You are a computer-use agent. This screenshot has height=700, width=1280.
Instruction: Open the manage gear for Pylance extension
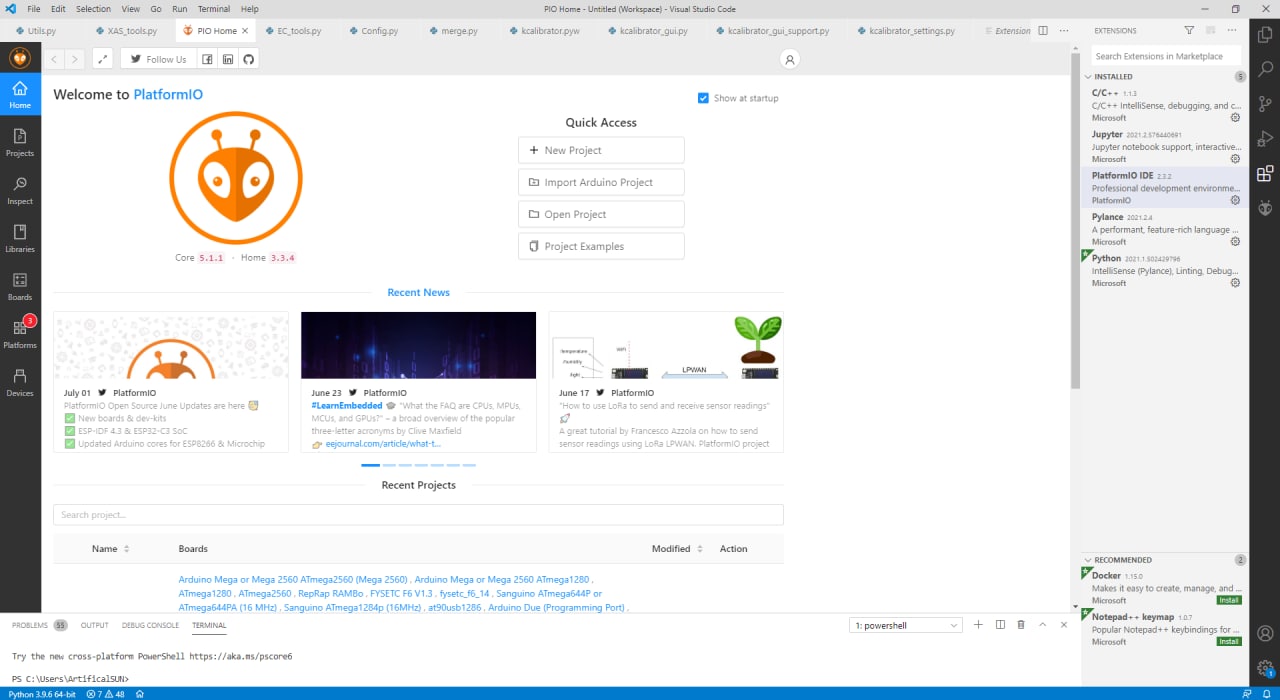tap(1235, 241)
